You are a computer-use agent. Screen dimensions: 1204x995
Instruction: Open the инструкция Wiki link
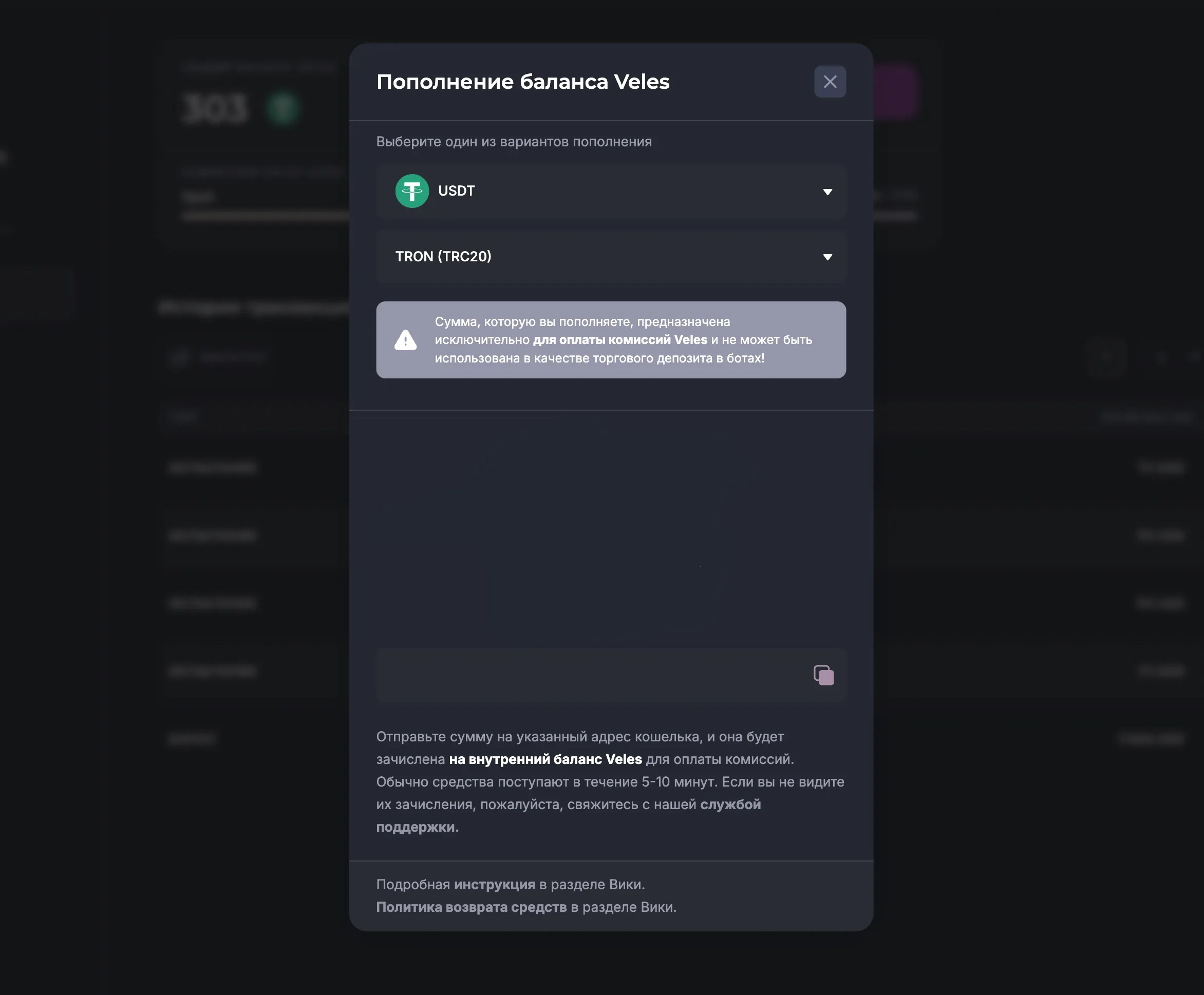494,885
